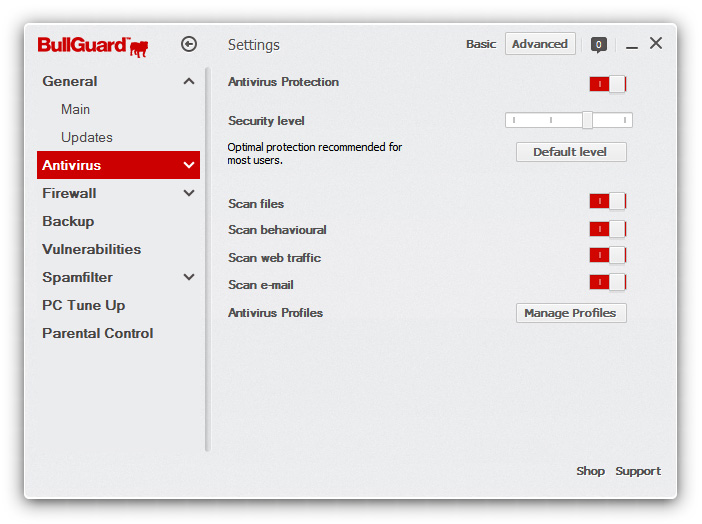Screen dimensions: 702x524
Task: Select the Firewall category label
Action: pos(69,193)
